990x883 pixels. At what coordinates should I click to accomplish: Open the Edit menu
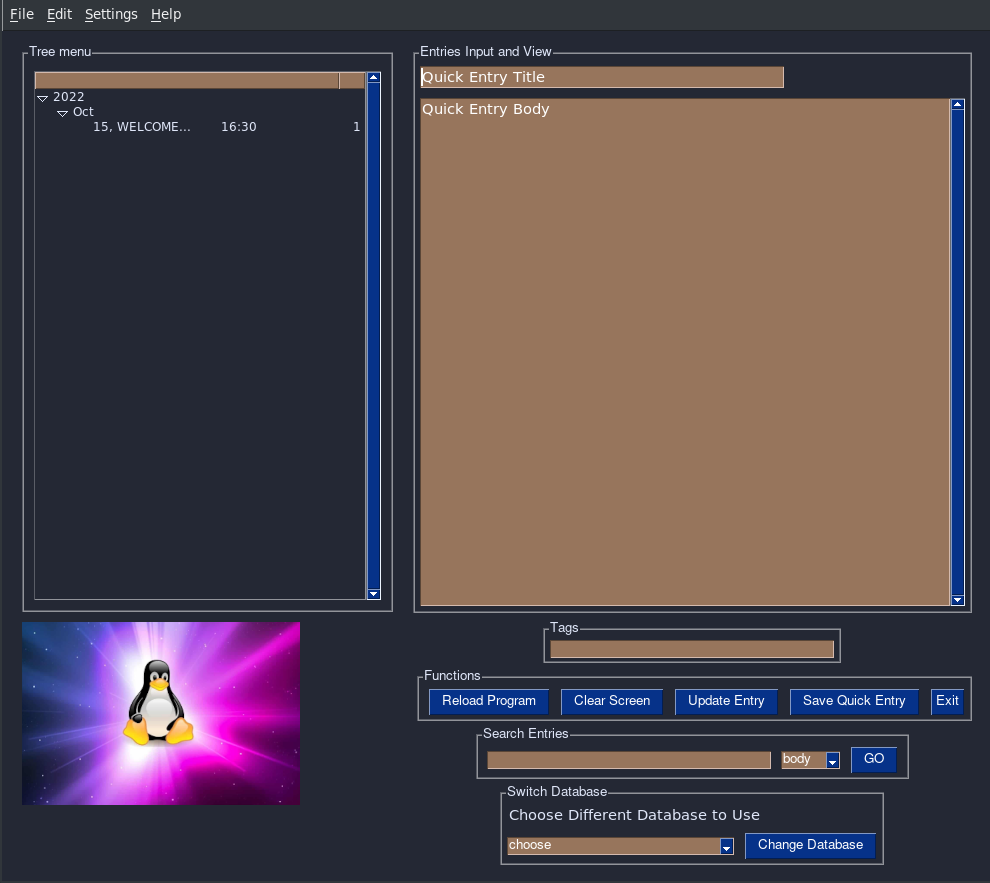click(59, 14)
